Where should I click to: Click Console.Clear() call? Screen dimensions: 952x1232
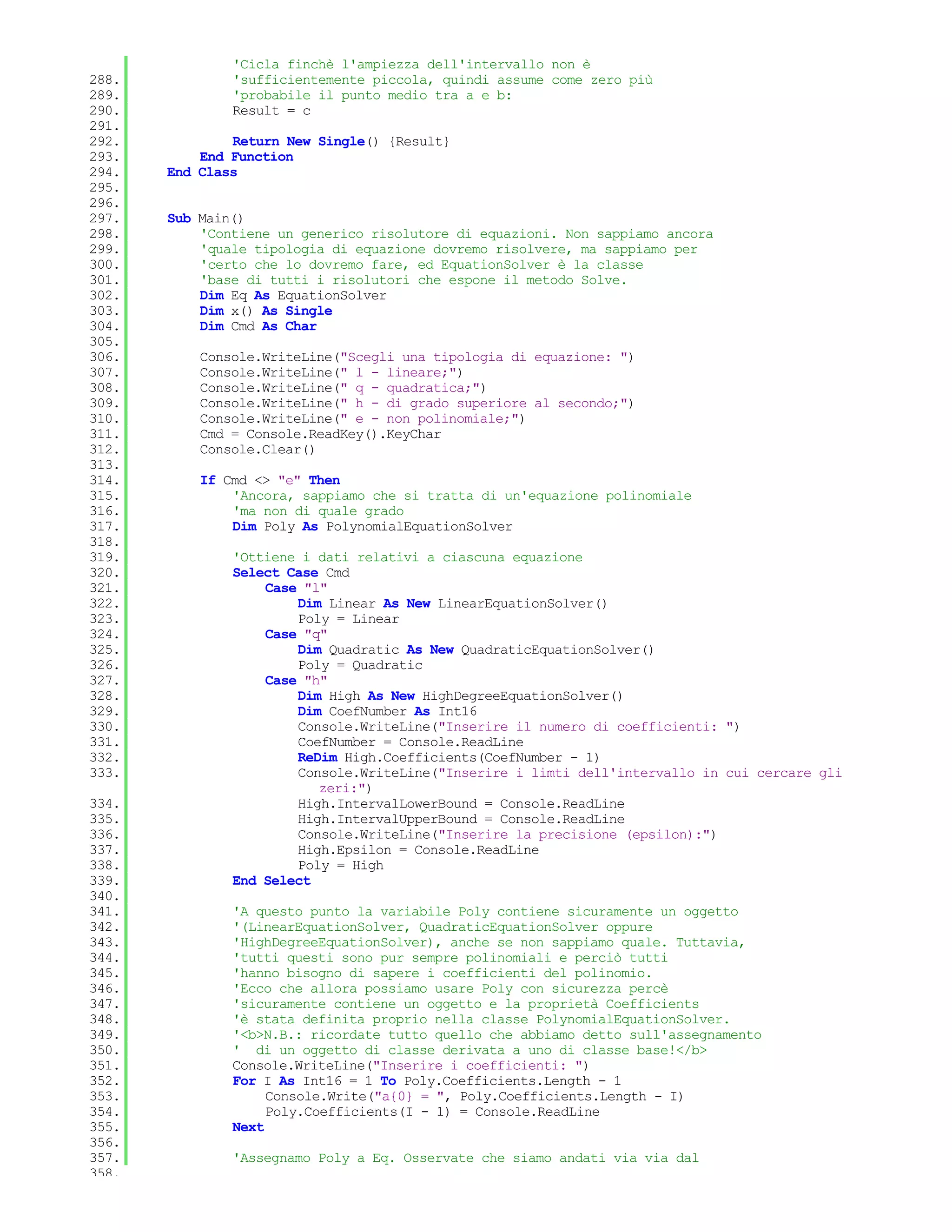(257, 450)
